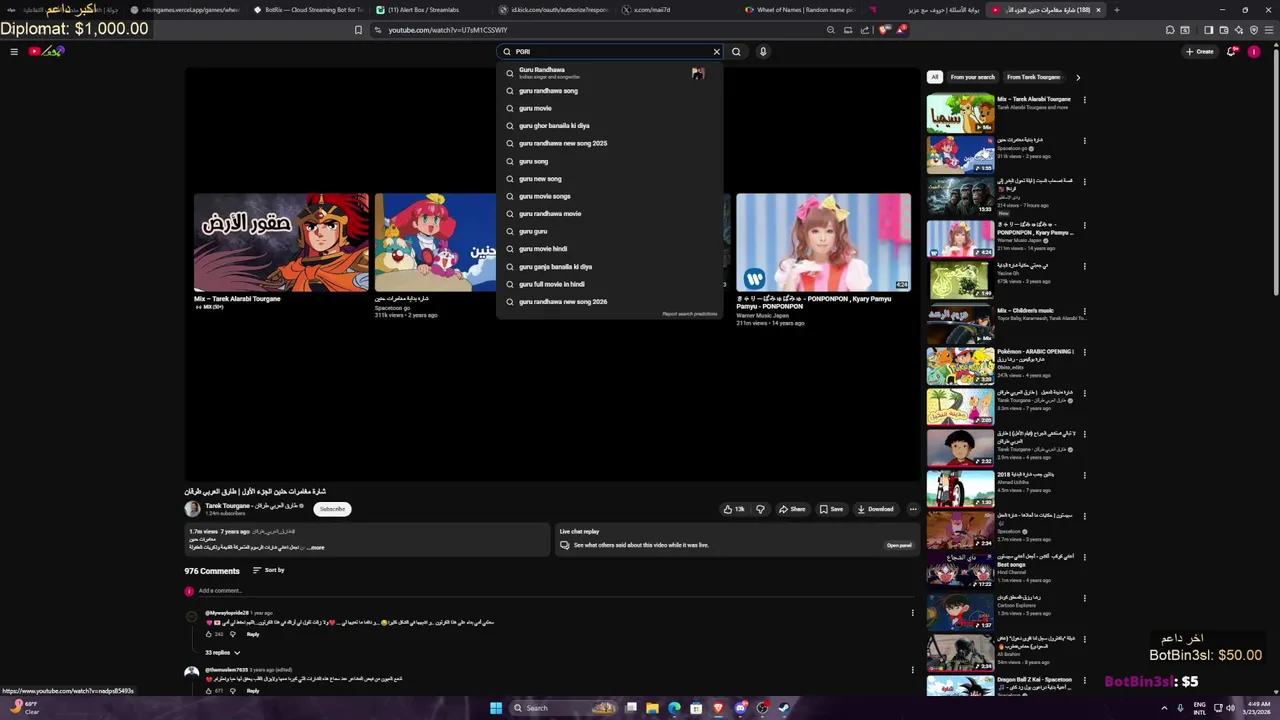Open 'Mix – Tarek Alarabi Tourgane' sidebar thumbnail
1280x720 pixels.
coord(960,113)
